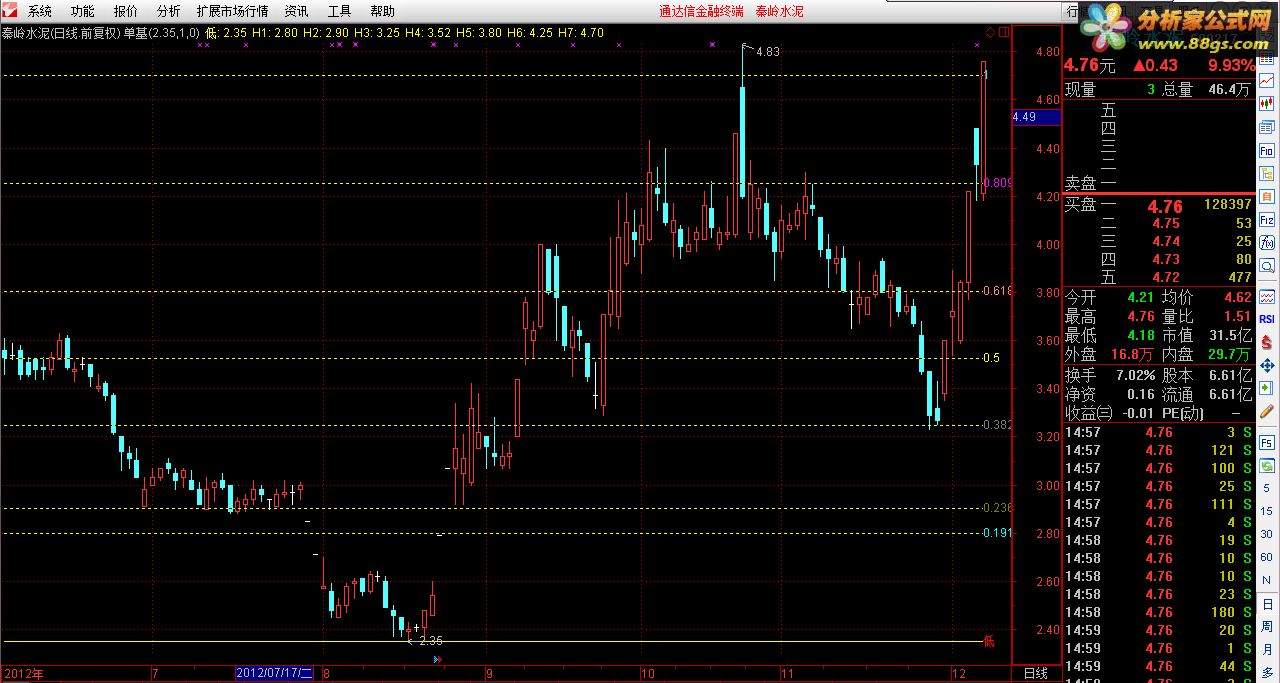
Task: Click the 市值 31.5亿 value
Action: (x=1229, y=336)
